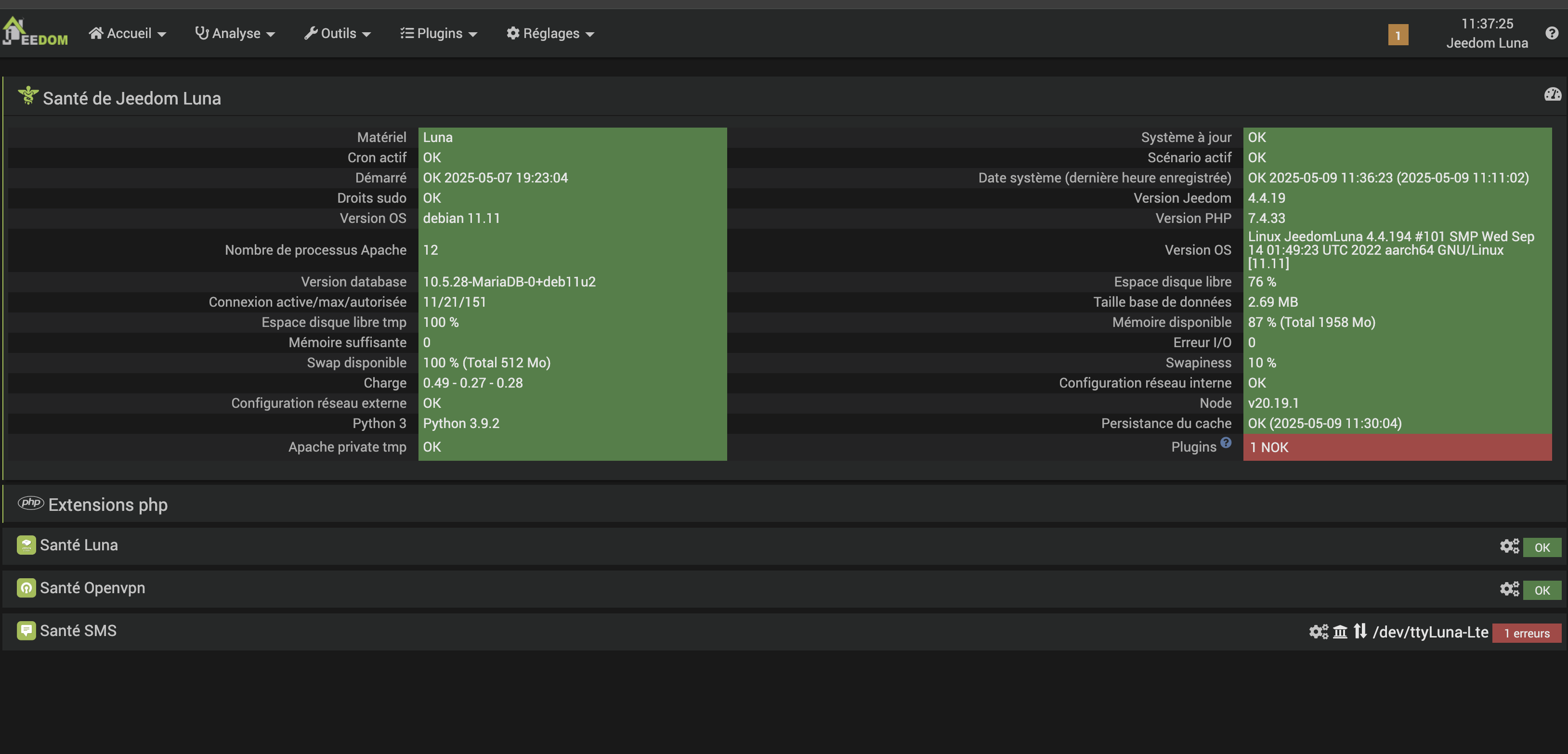Click the clock showing 11:37:25
This screenshot has width=1568, height=754.
pyautogui.click(x=1487, y=24)
